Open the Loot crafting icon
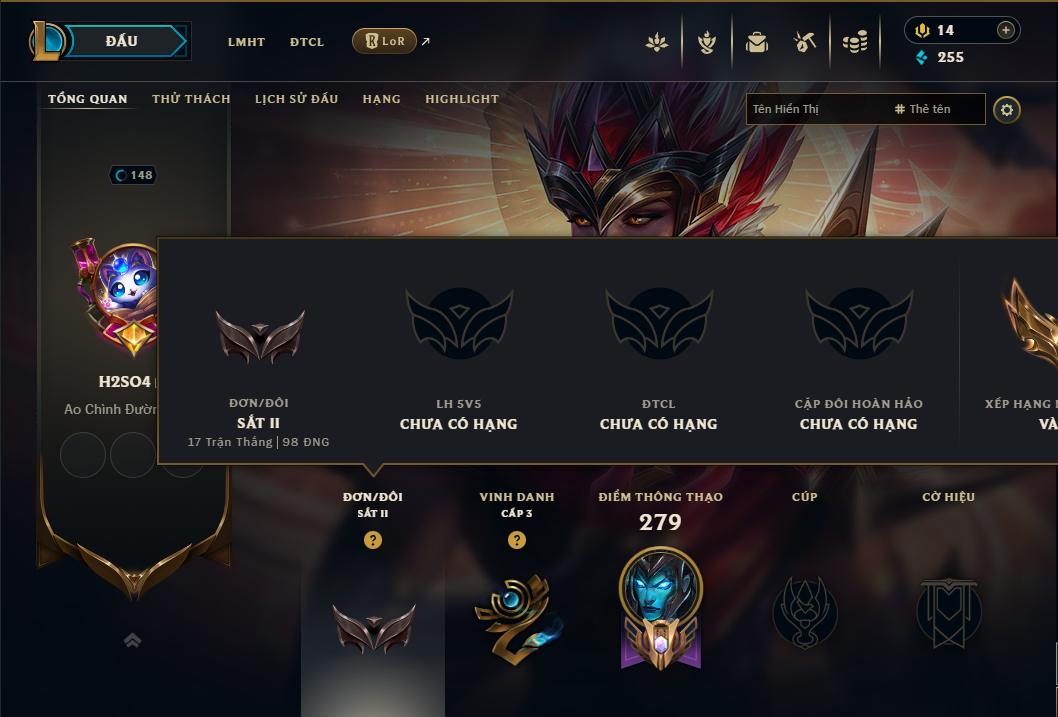 [x=804, y=42]
